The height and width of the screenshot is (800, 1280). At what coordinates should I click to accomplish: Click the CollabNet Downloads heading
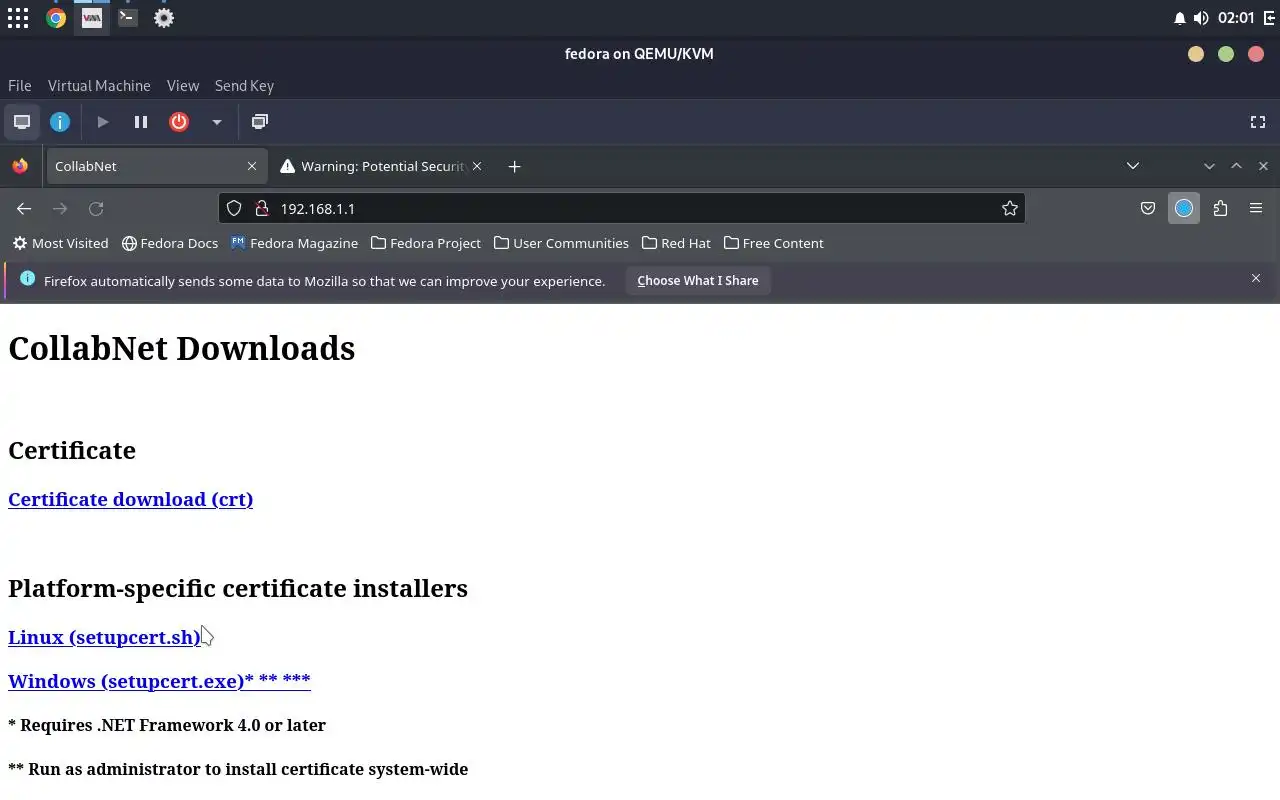(182, 348)
